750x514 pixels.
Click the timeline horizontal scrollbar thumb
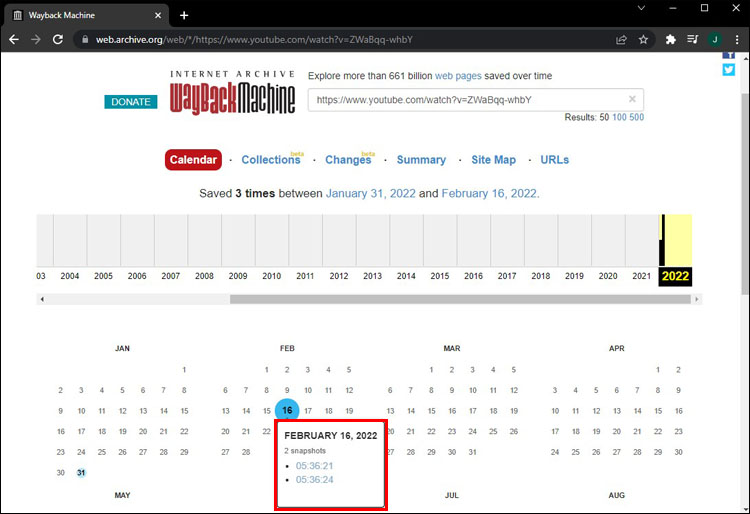(x=460, y=299)
